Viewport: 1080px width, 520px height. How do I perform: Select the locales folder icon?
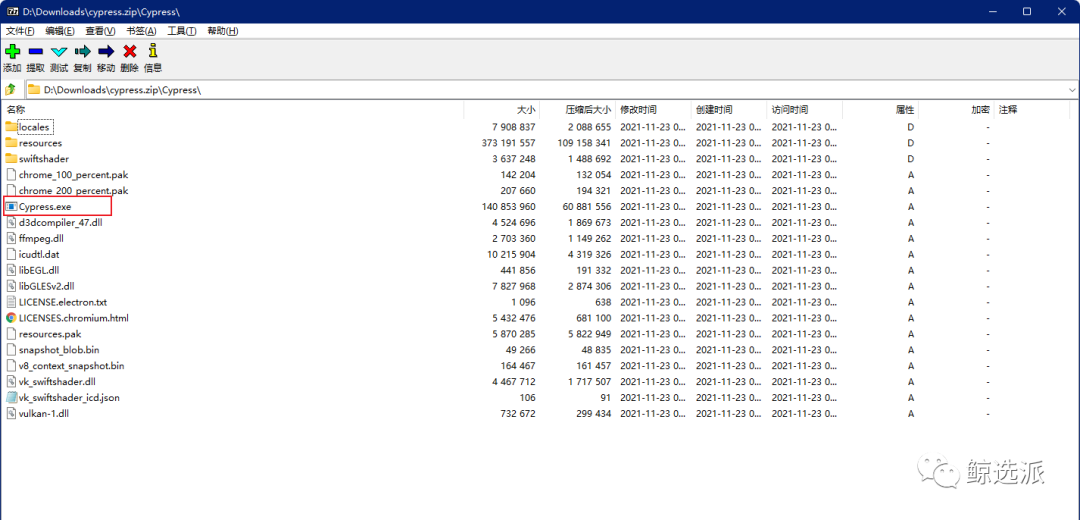click(10, 127)
